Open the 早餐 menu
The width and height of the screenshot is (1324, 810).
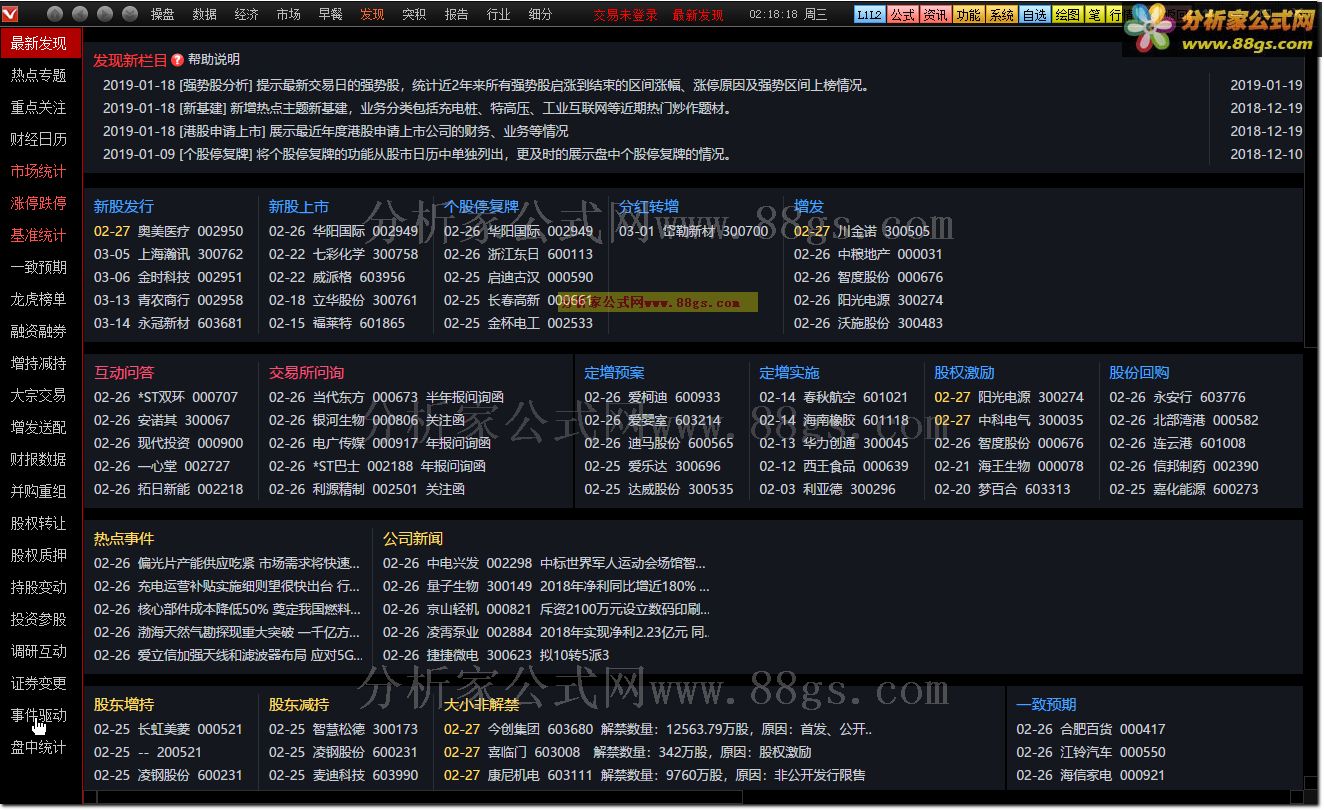(x=330, y=15)
